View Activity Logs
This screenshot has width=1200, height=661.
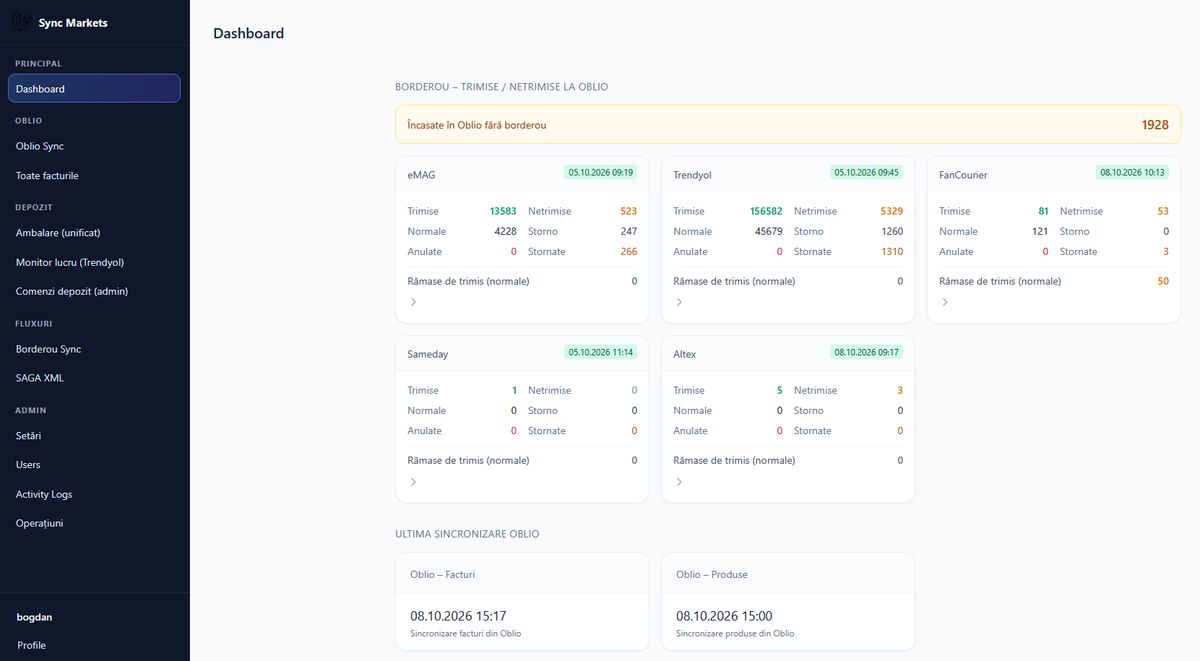[x=94, y=494]
